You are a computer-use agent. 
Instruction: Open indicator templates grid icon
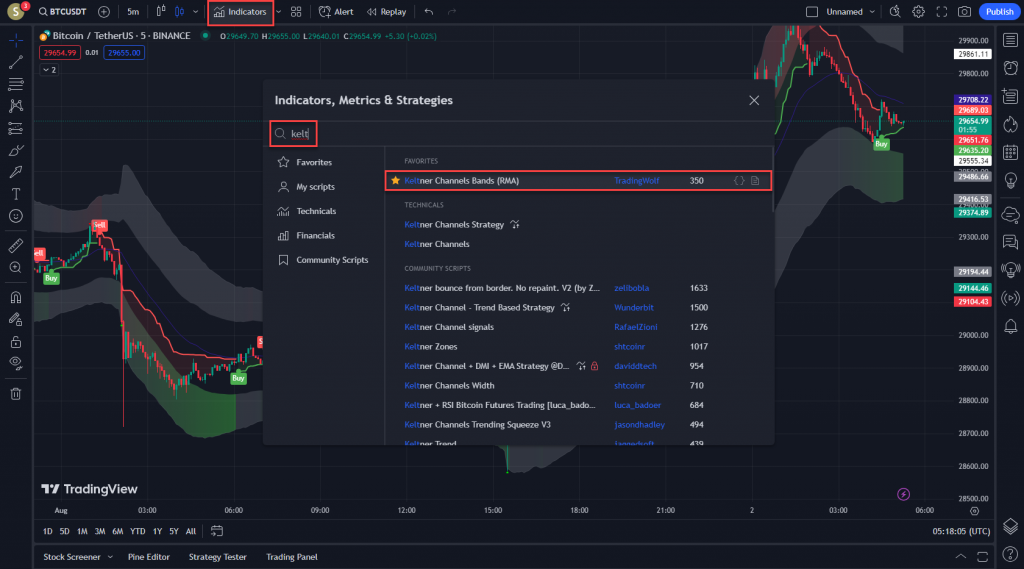click(x=296, y=12)
